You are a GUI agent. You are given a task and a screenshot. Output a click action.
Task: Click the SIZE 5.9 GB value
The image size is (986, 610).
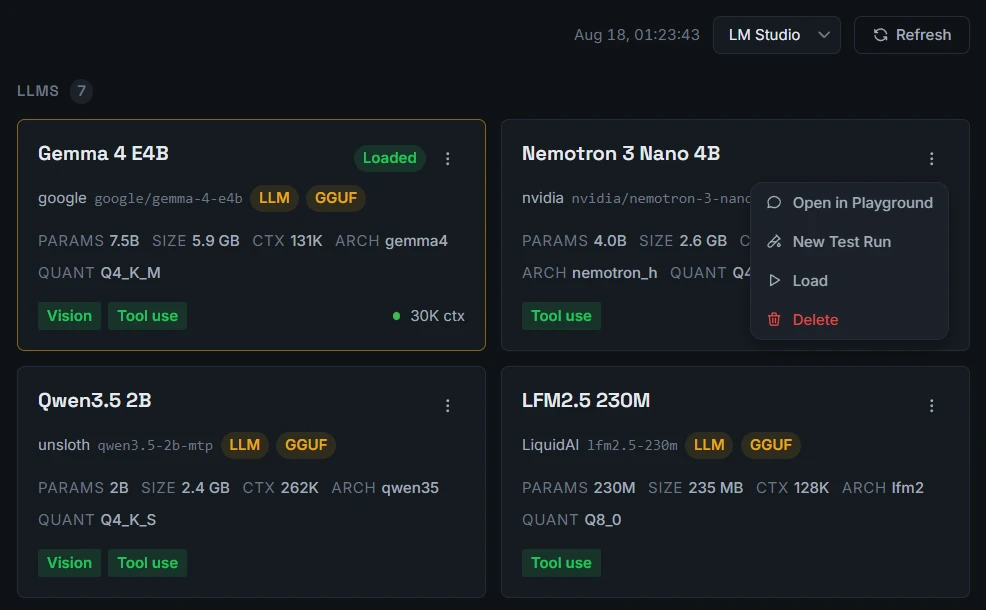pyautogui.click(x=216, y=241)
